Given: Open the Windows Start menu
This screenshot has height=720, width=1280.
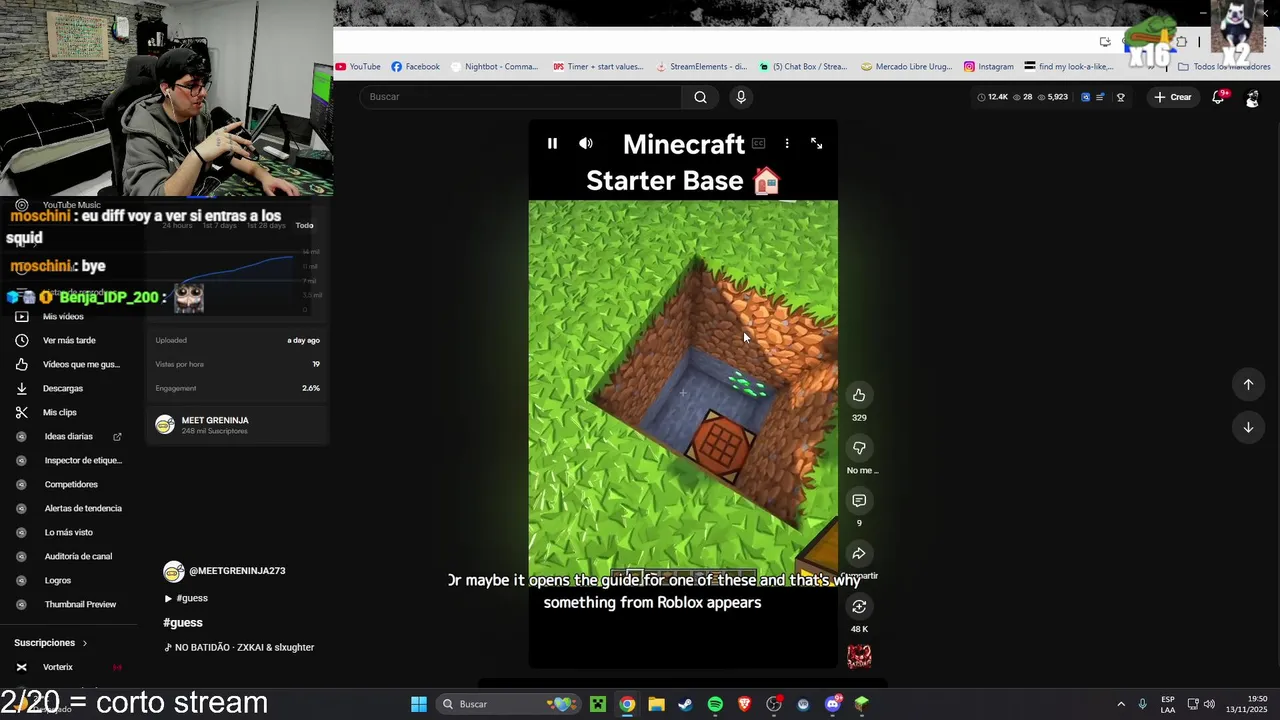Looking at the screenshot, I should [x=419, y=704].
